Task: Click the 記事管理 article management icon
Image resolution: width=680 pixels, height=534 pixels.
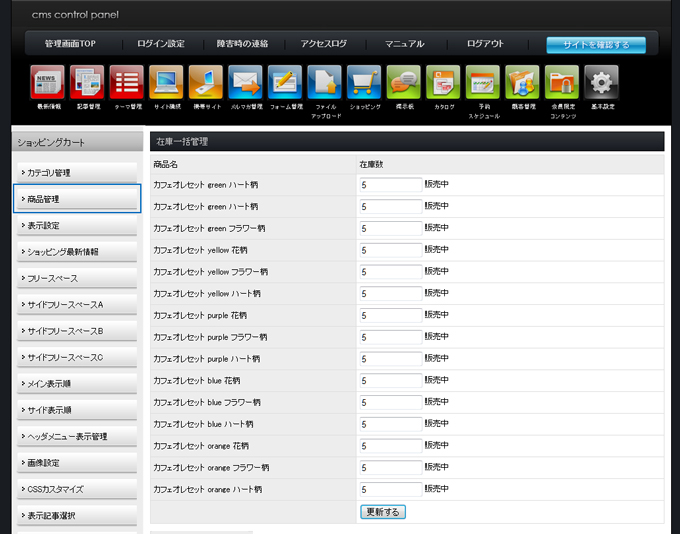Action: (x=87, y=82)
